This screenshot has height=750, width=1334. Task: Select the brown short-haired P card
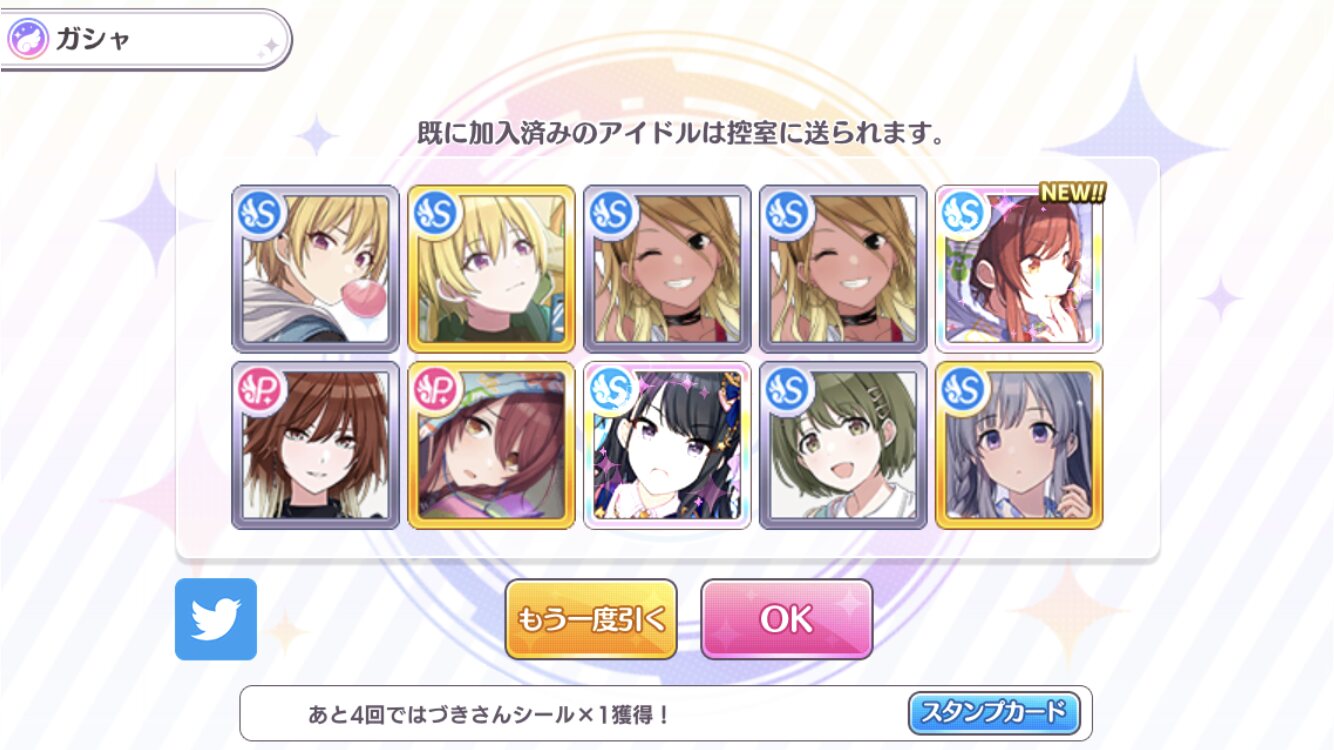click(315, 445)
